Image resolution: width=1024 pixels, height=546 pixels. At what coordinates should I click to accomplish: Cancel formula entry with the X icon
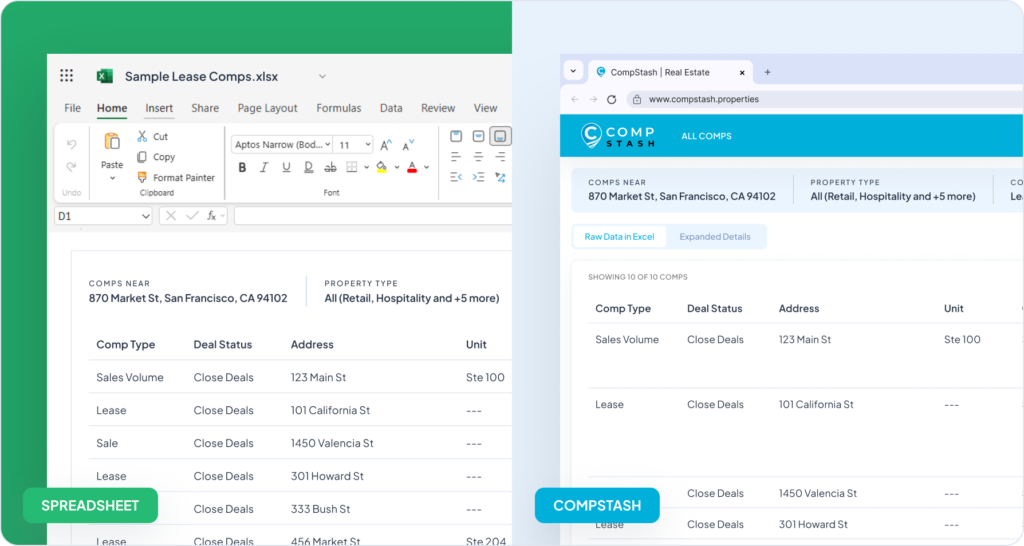[x=170, y=216]
